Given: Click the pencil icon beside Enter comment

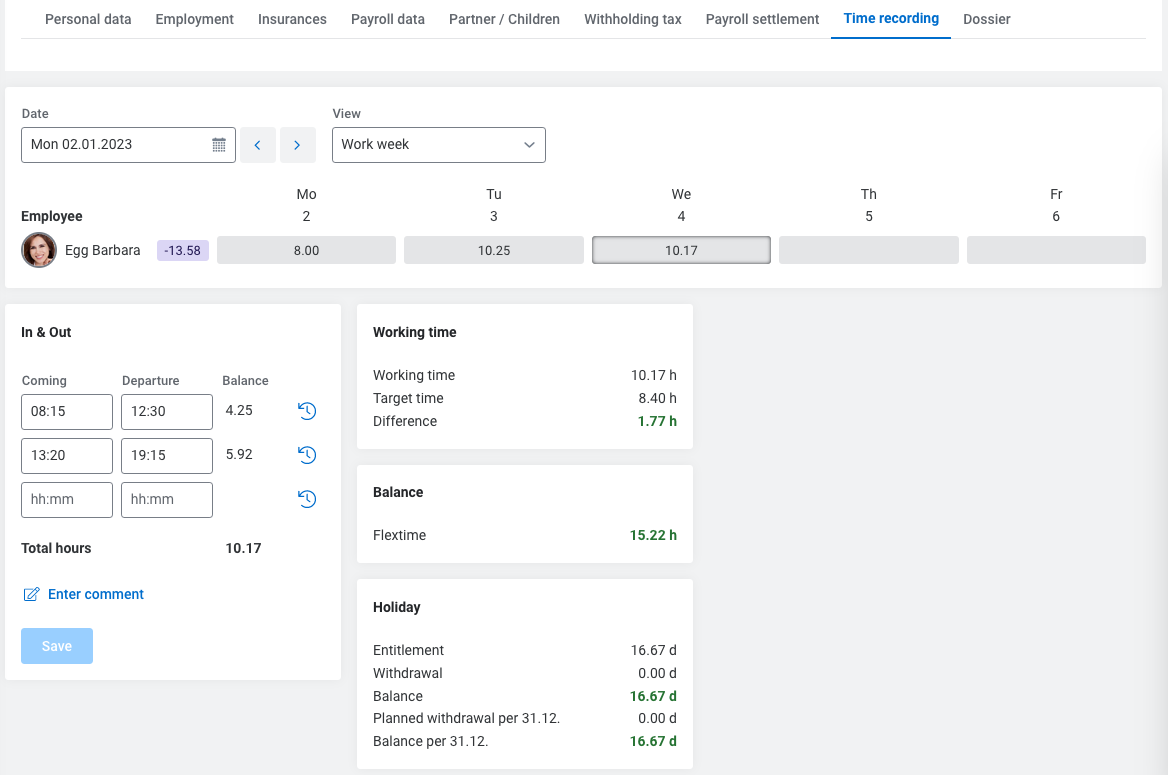Looking at the screenshot, I should pos(31,595).
